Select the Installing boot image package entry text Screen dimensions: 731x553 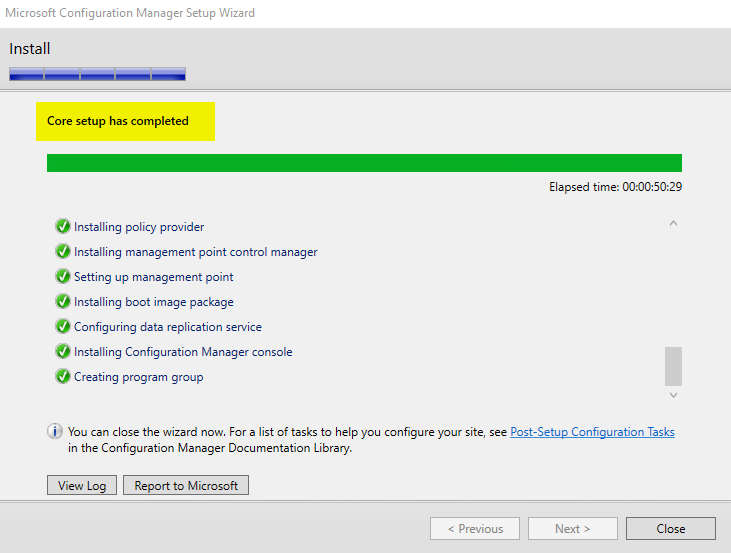[153, 302]
